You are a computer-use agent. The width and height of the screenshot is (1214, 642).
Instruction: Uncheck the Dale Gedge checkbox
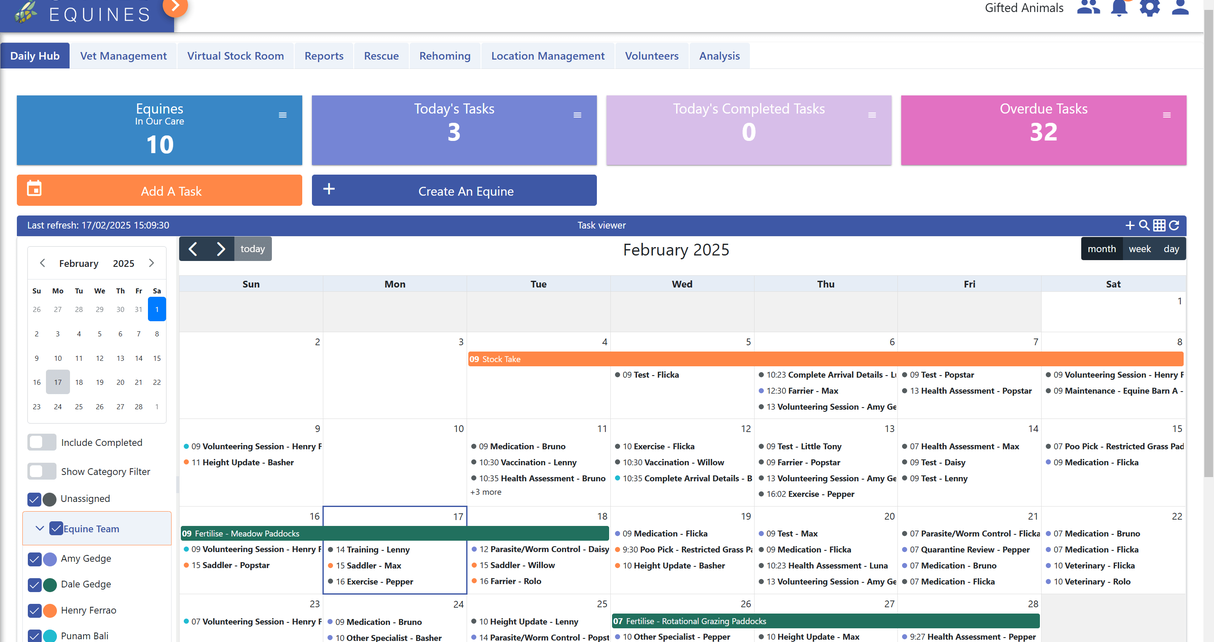34,585
